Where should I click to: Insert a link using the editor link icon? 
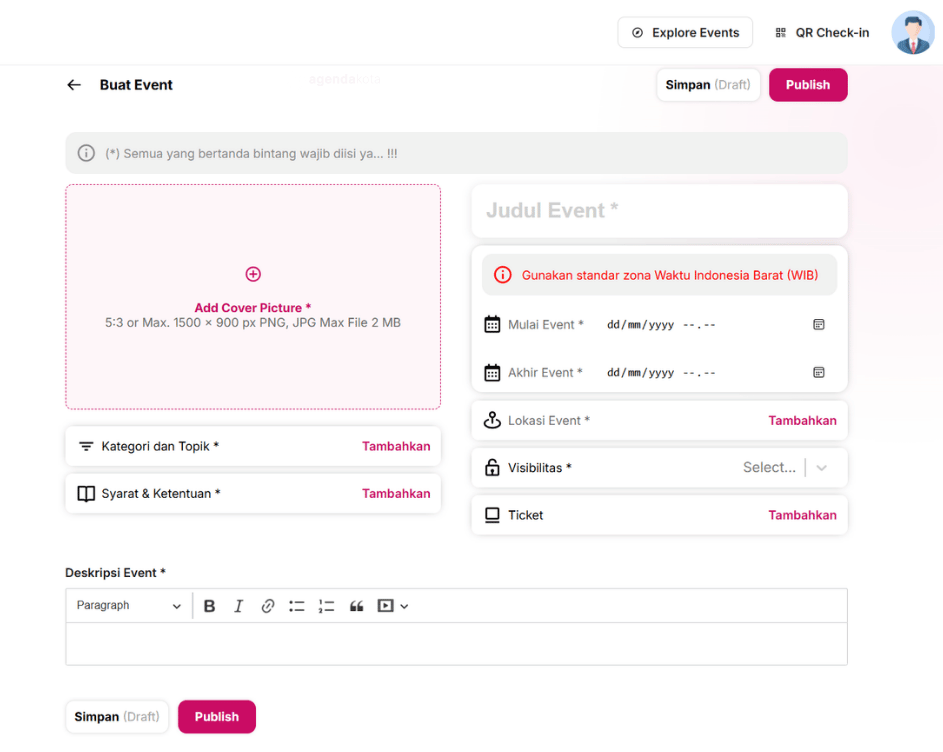267,606
